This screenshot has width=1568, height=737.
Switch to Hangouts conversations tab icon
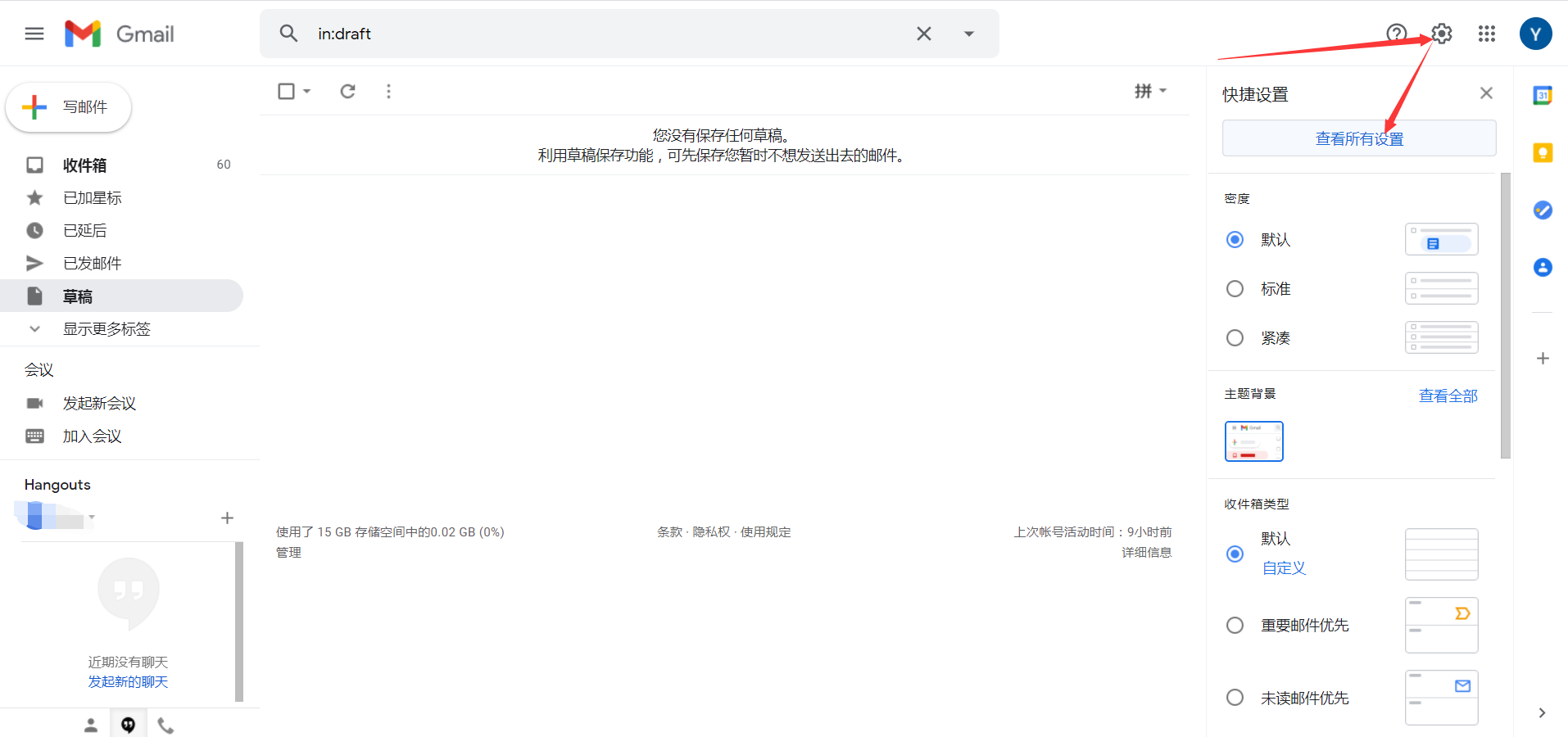128,726
